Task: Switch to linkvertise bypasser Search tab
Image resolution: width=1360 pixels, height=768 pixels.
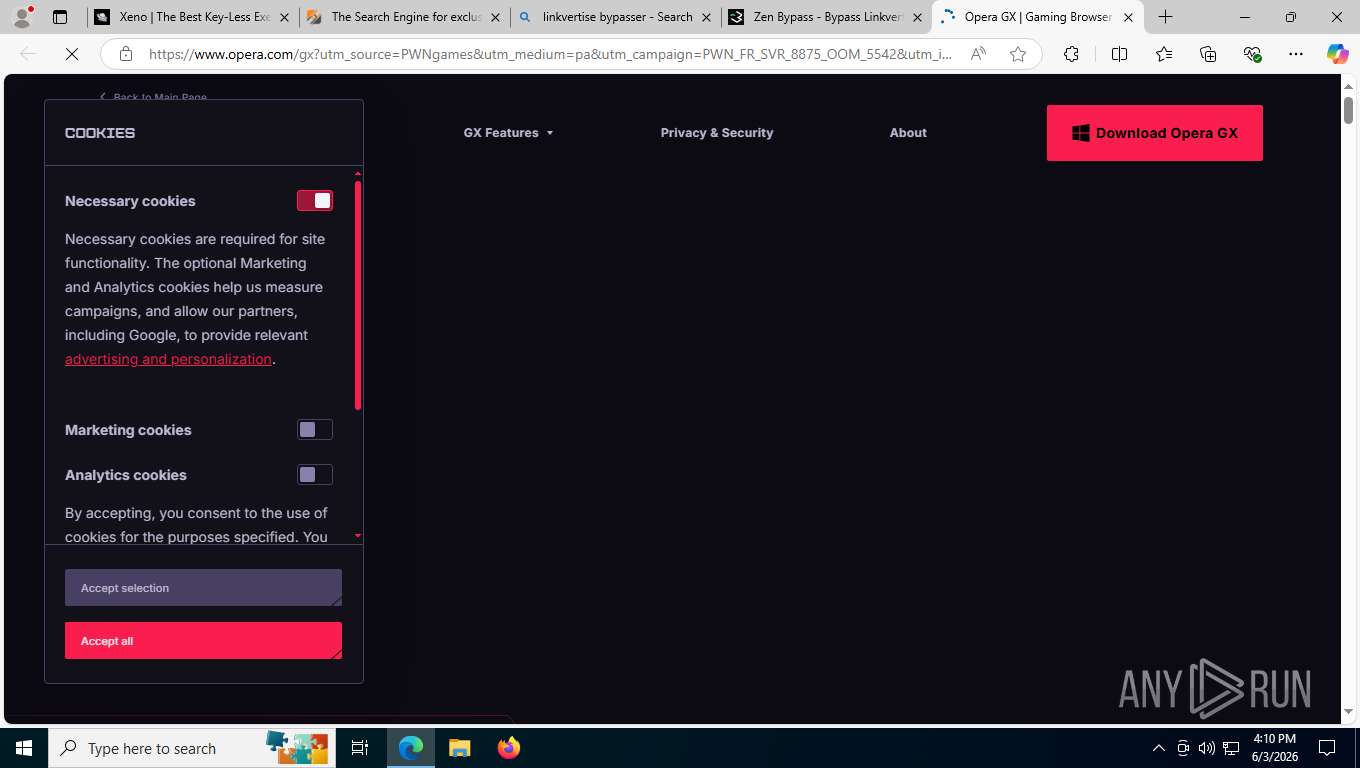Action: (617, 17)
